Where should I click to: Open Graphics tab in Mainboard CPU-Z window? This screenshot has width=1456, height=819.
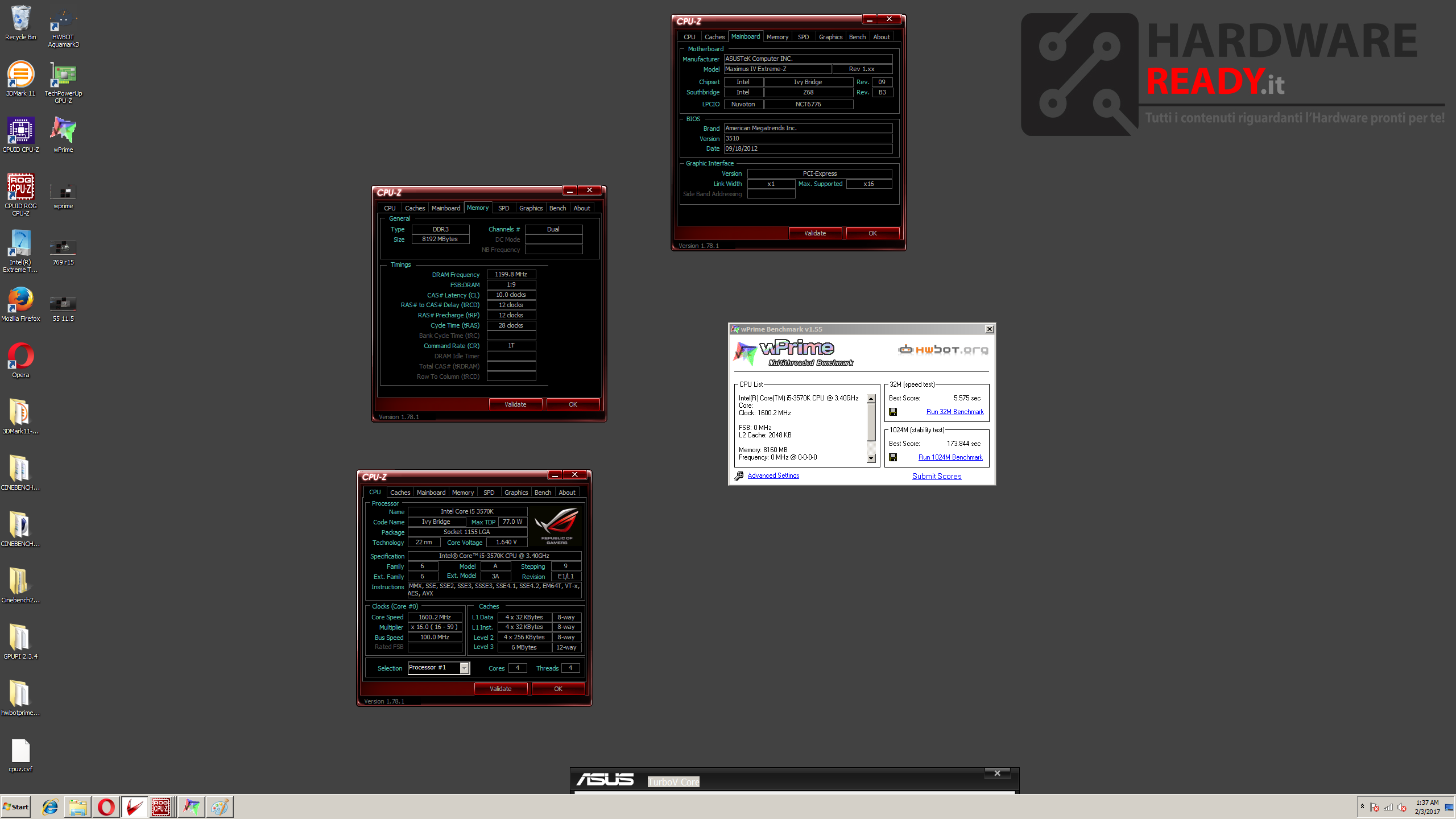(x=830, y=37)
